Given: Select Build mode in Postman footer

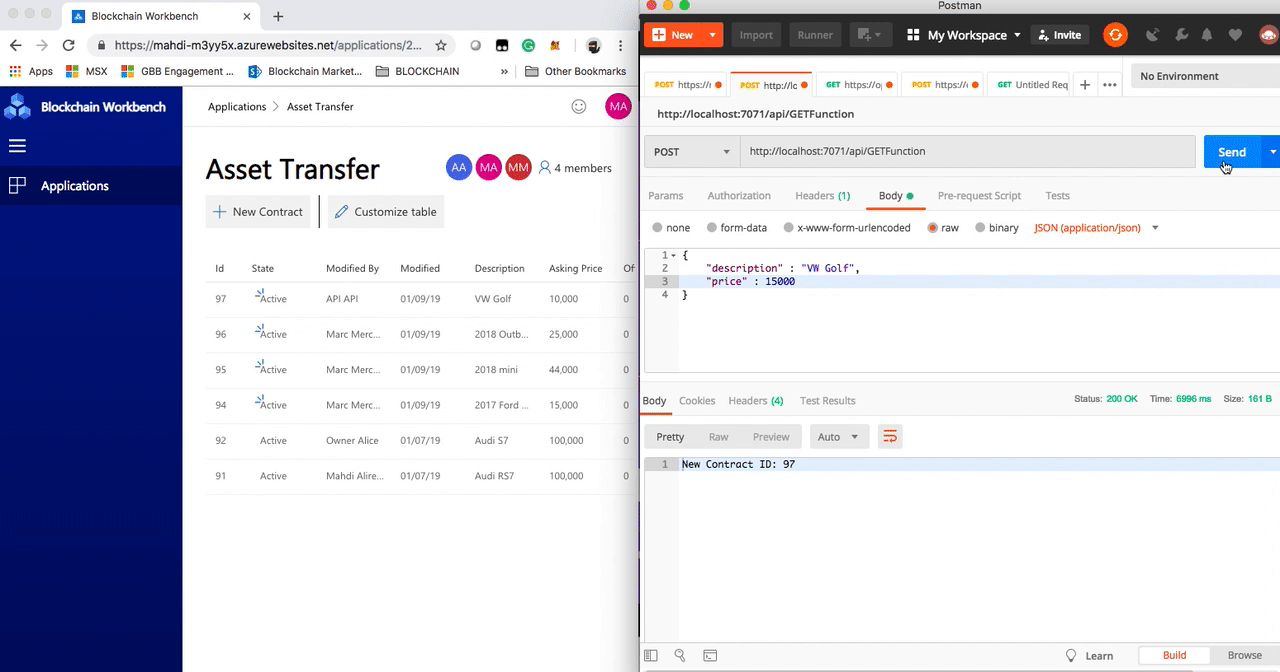Looking at the screenshot, I should [1174, 656].
